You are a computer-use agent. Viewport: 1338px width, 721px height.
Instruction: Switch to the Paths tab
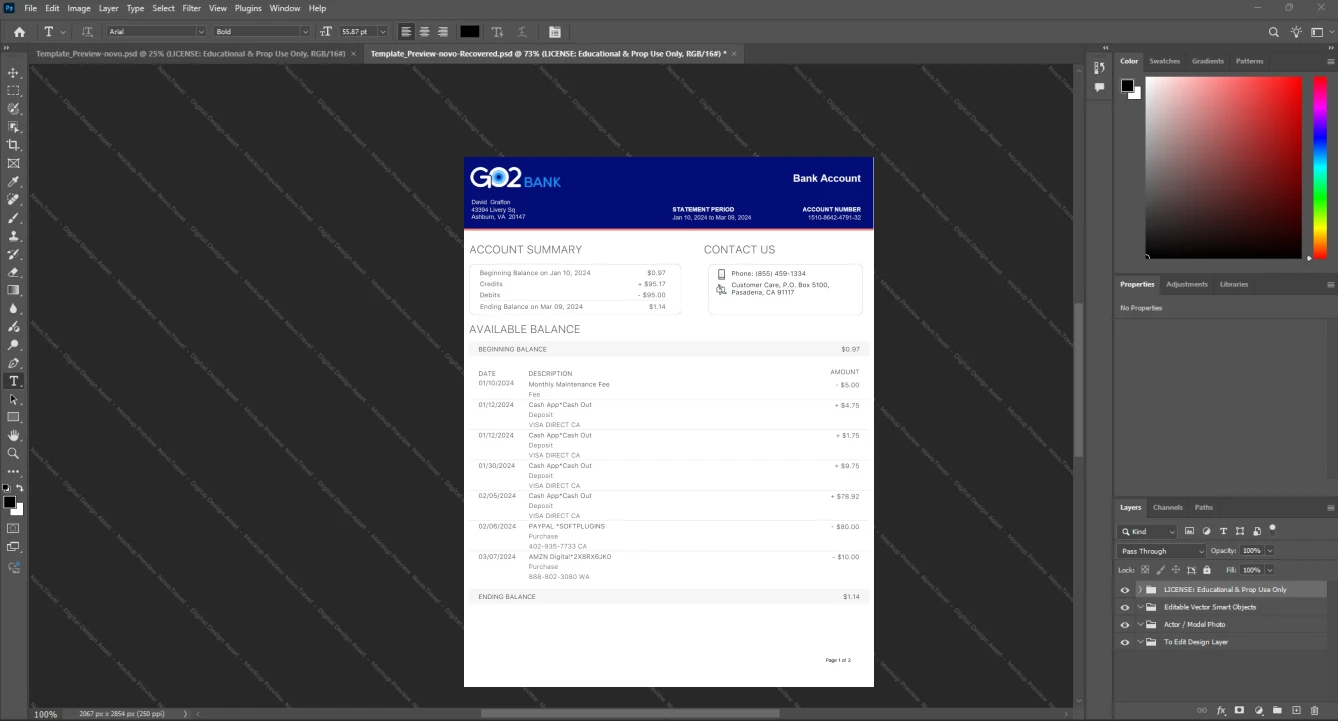(1203, 507)
